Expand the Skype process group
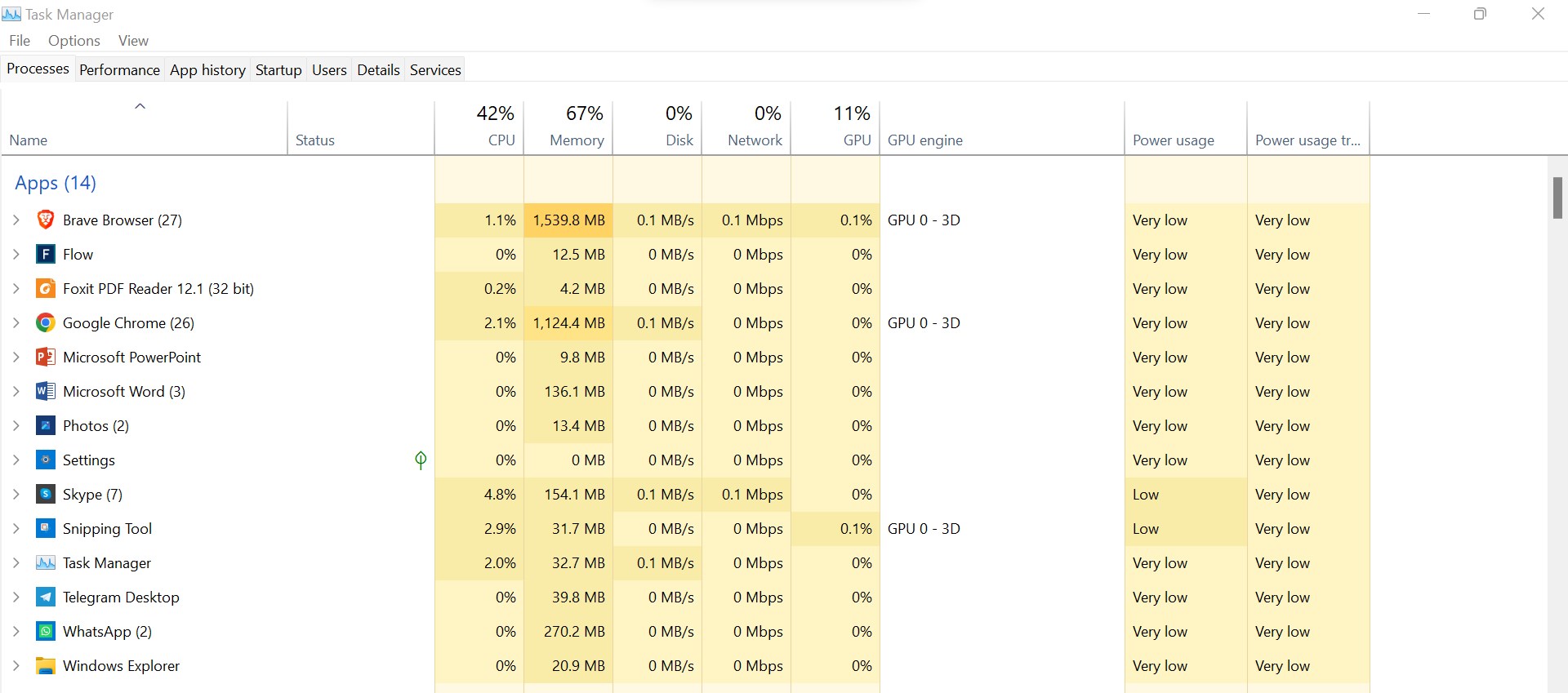1568x693 pixels. [16, 494]
